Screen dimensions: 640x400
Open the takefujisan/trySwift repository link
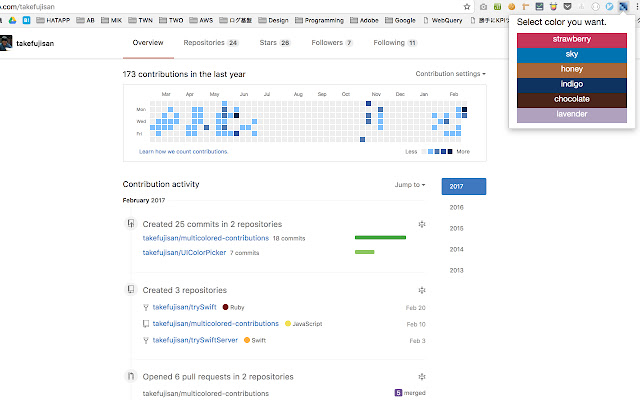pyautogui.click(x=184, y=307)
